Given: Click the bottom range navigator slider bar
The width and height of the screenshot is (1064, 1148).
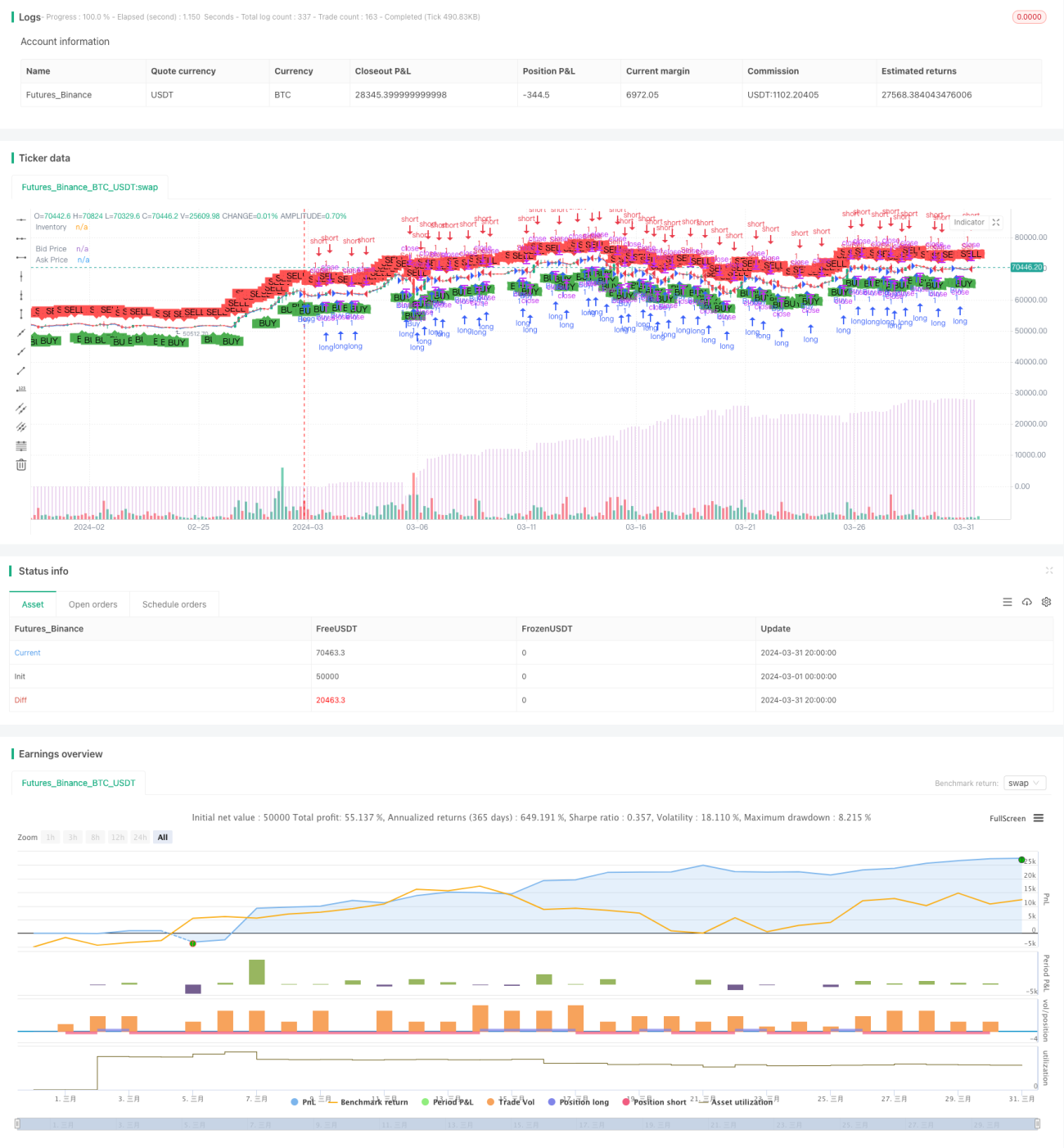Looking at the screenshot, I should 527,1124.
